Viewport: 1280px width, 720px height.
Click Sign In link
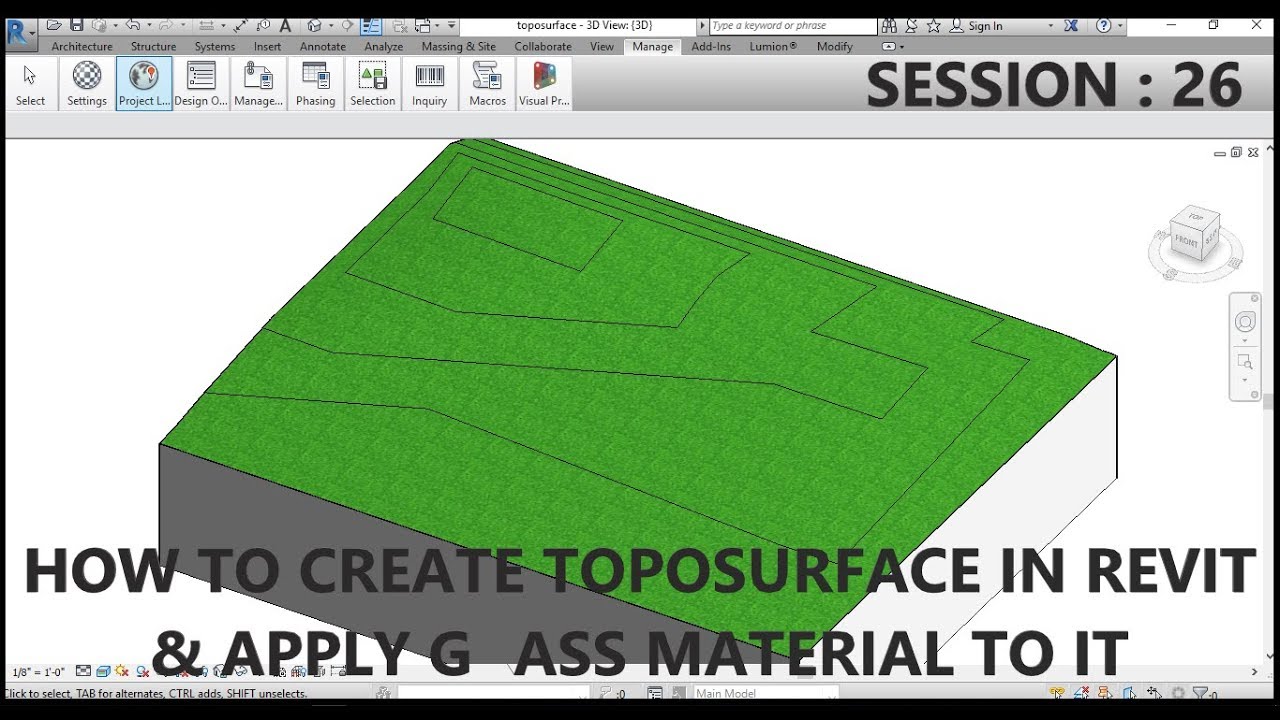tap(985, 26)
